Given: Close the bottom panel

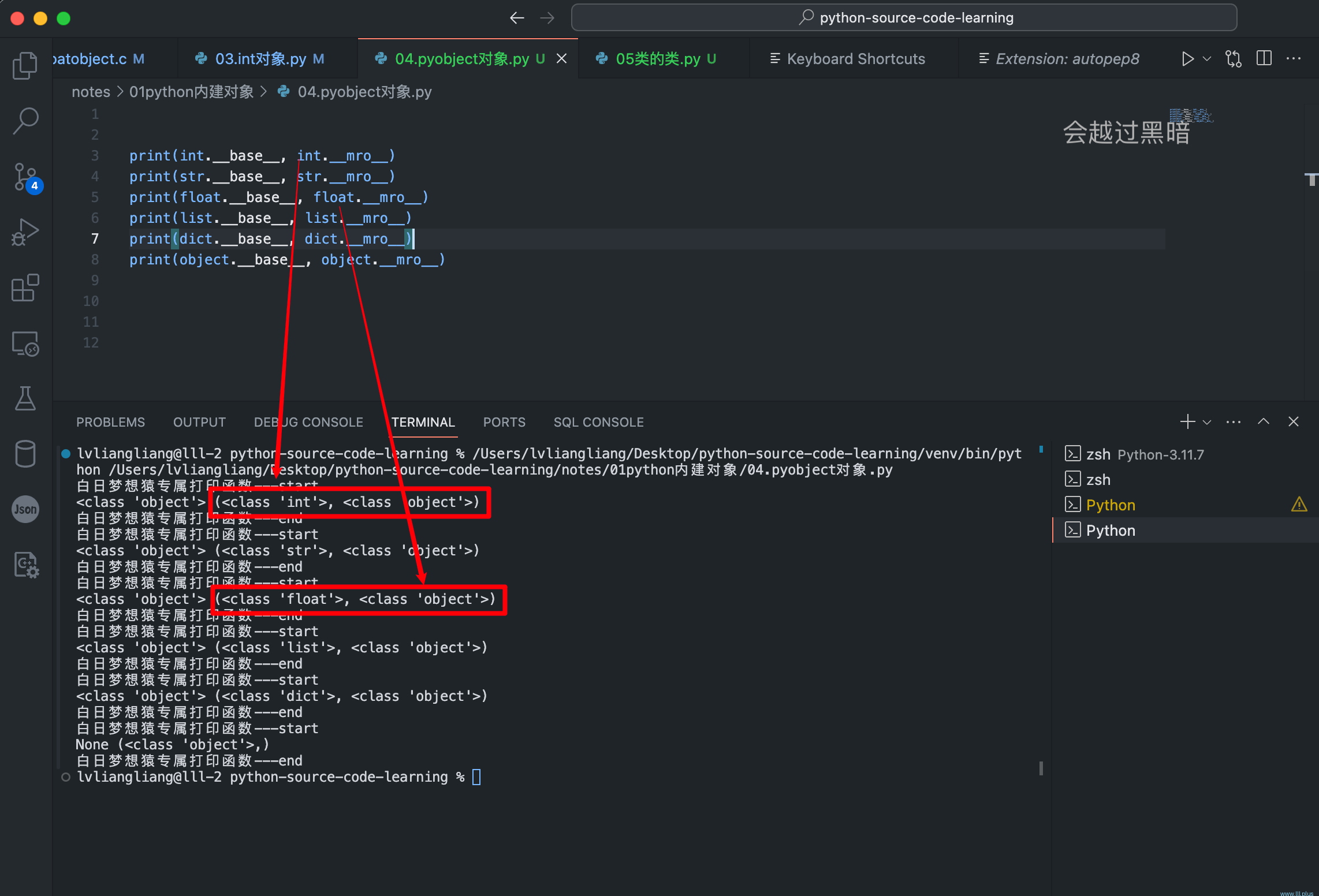Looking at the screenshot, I should 1294,422.
